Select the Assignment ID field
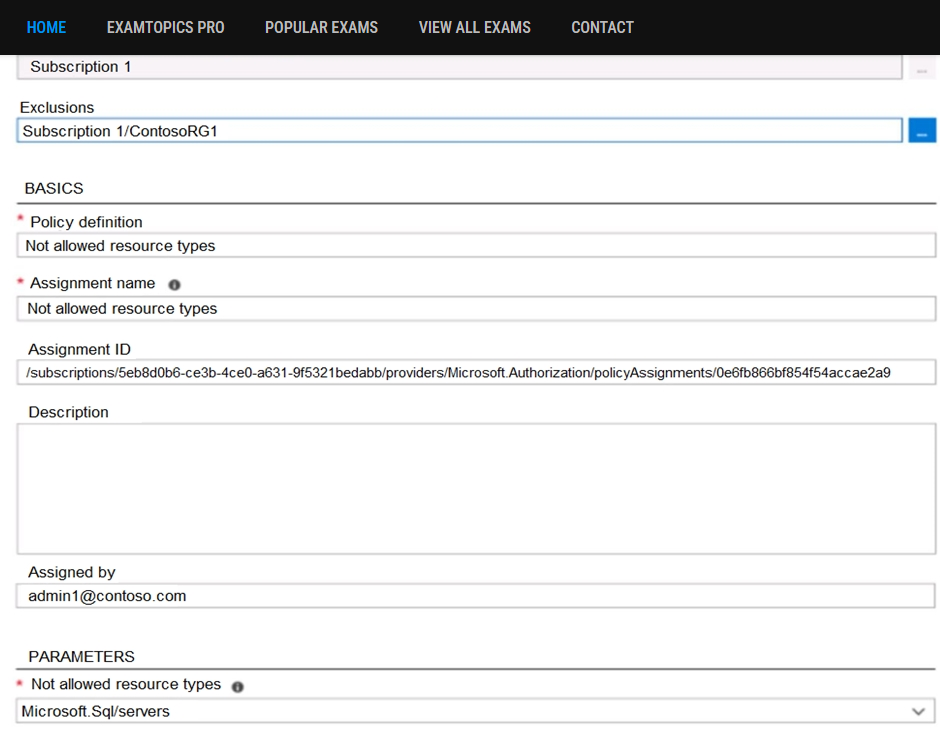This screenshot has height=733, width=940. pyautogui.click(x=476, y=372)
